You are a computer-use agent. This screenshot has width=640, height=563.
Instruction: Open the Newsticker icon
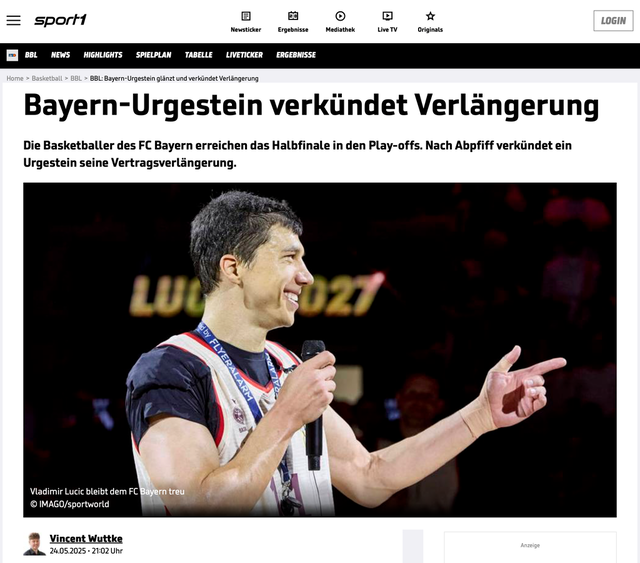pyautogui.click(x=245, y=16)
